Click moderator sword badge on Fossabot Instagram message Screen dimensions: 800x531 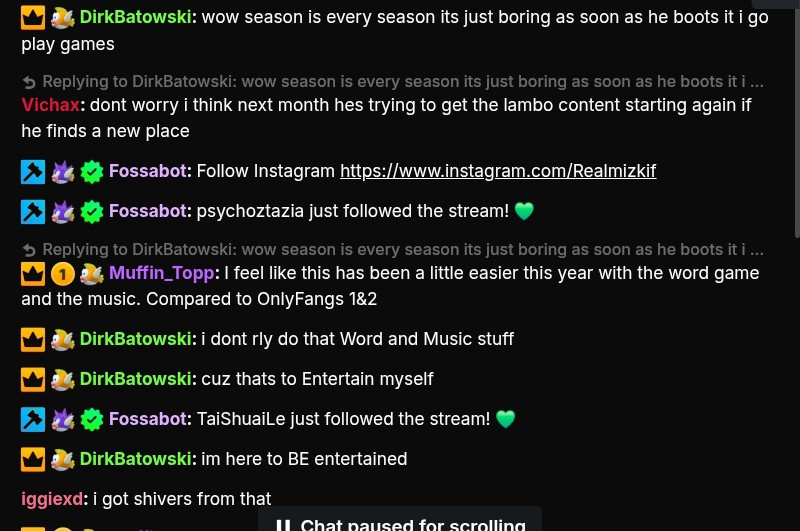tap(33, 172)
